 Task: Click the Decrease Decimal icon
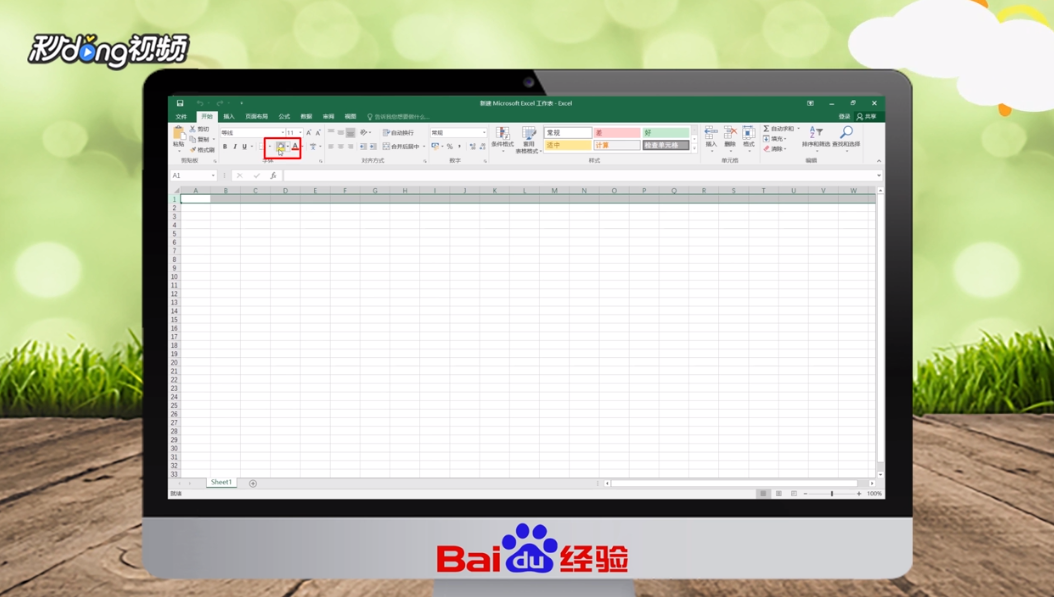[482, 146]
